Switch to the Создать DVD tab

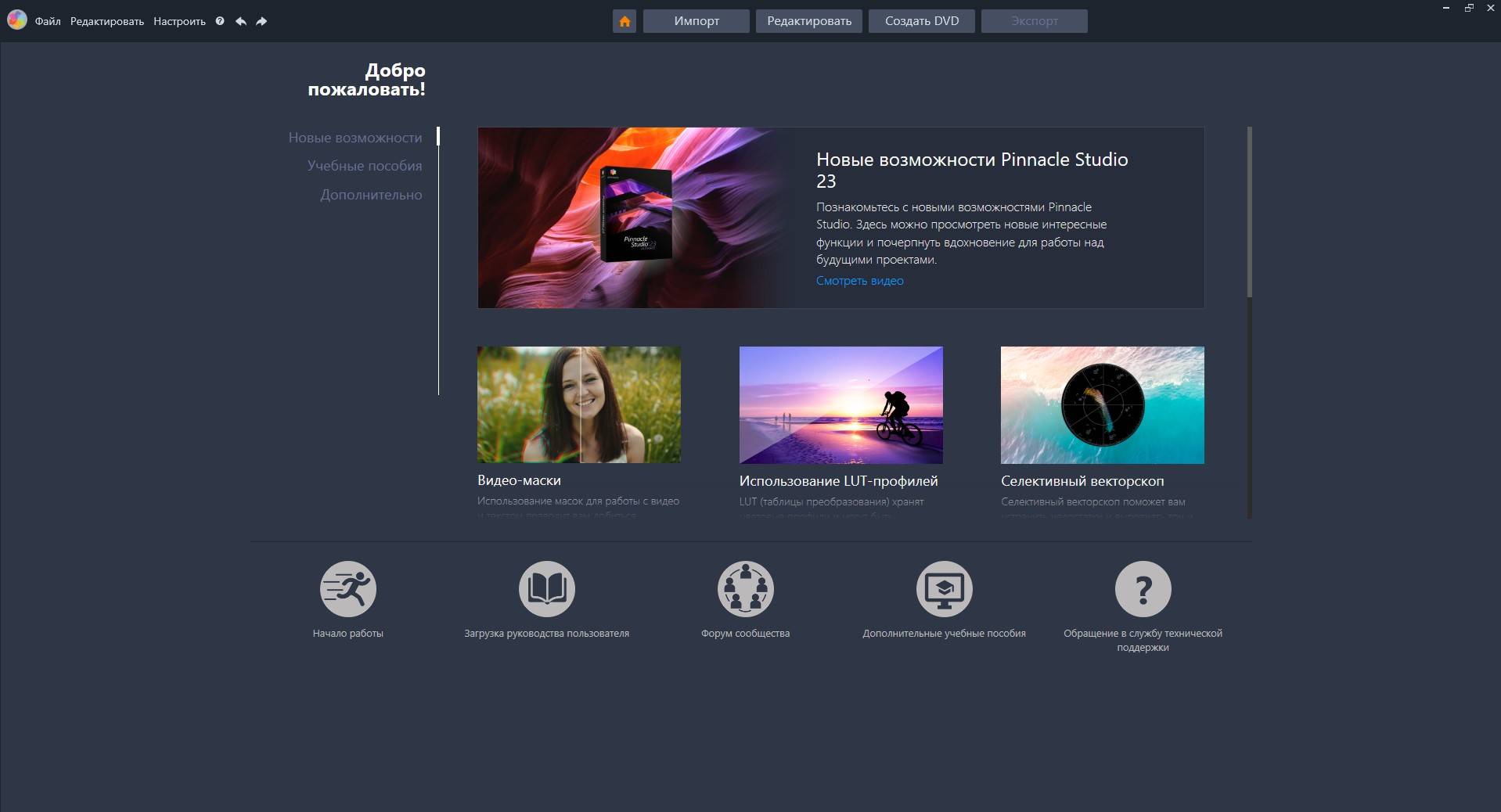921,21
